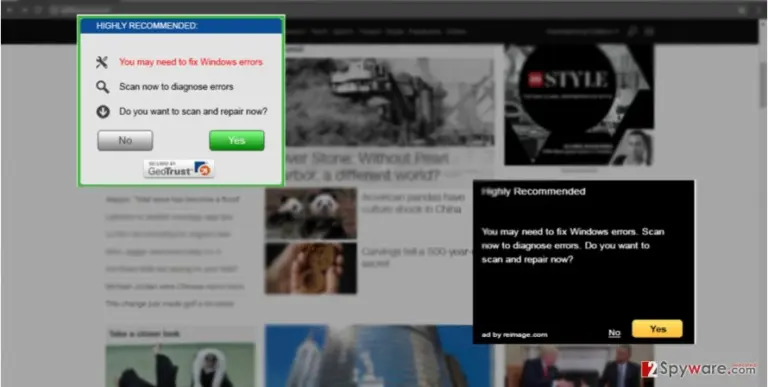This screenshot has width=768, height=387.
Task: Click the 'Highly Recommended' black ad title
Action: pos(533,192)
